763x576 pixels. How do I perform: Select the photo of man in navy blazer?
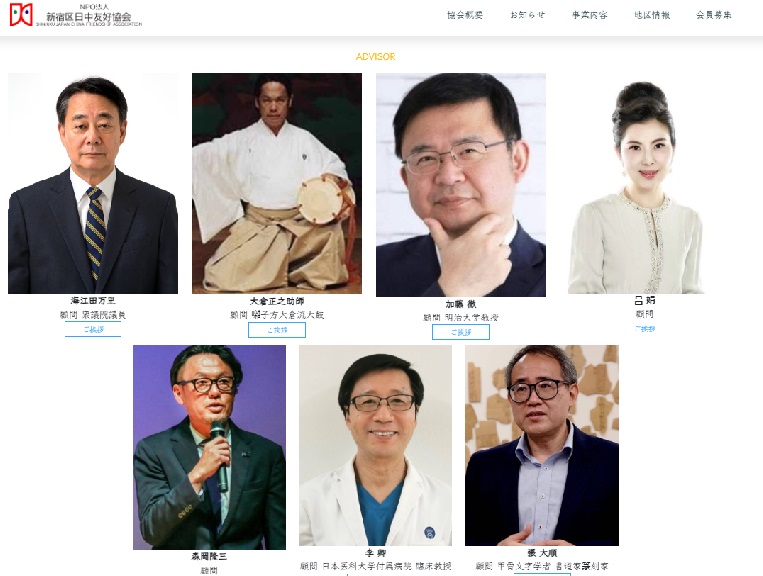(542, 446)
